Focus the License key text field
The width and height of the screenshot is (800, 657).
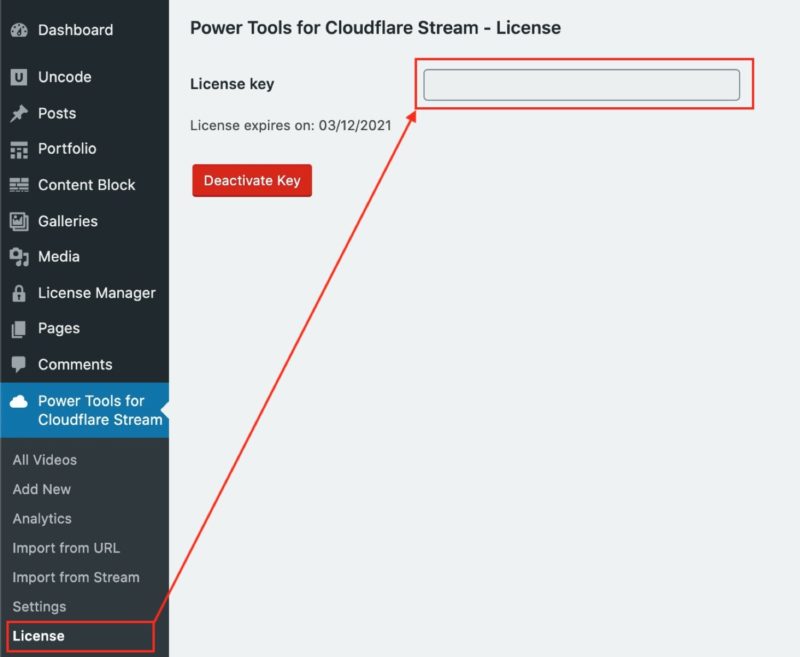point(581,85)
